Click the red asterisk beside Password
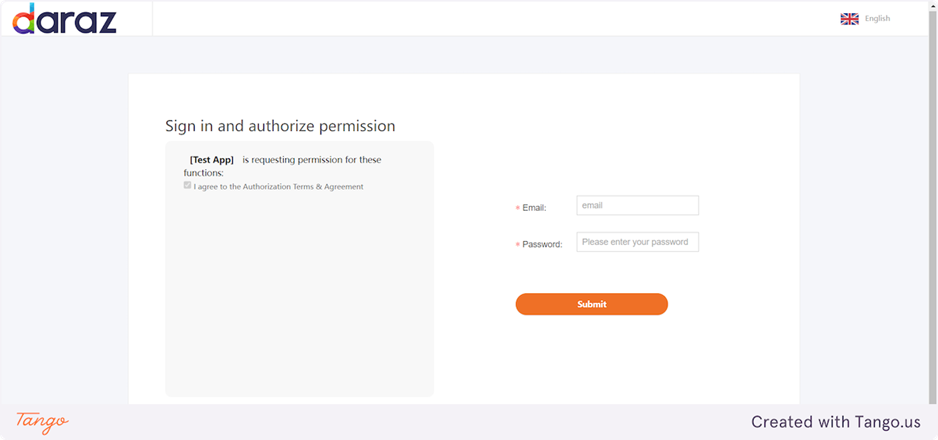 pyautogui.click(x=518, y=245)
